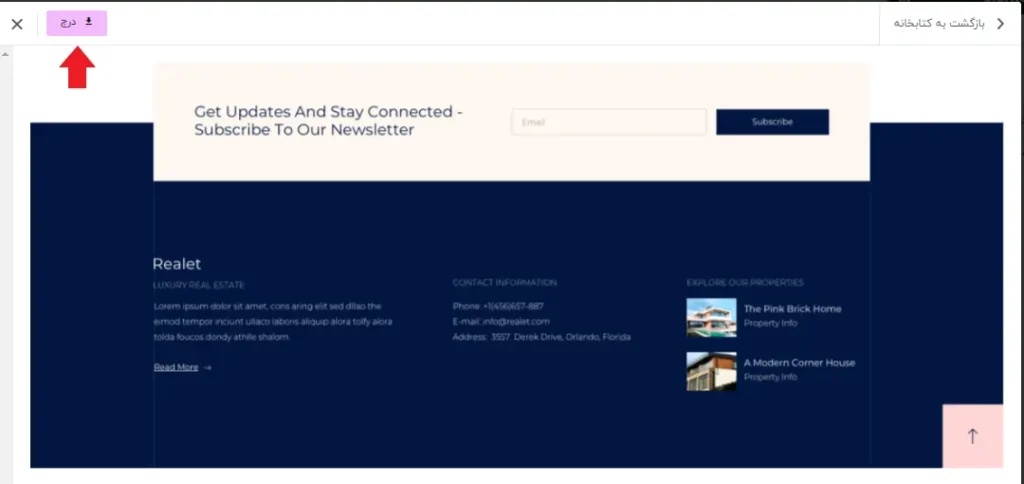Click the phone number in contact information
This screenshot has width=1024, height=484.
click(498, 306)
